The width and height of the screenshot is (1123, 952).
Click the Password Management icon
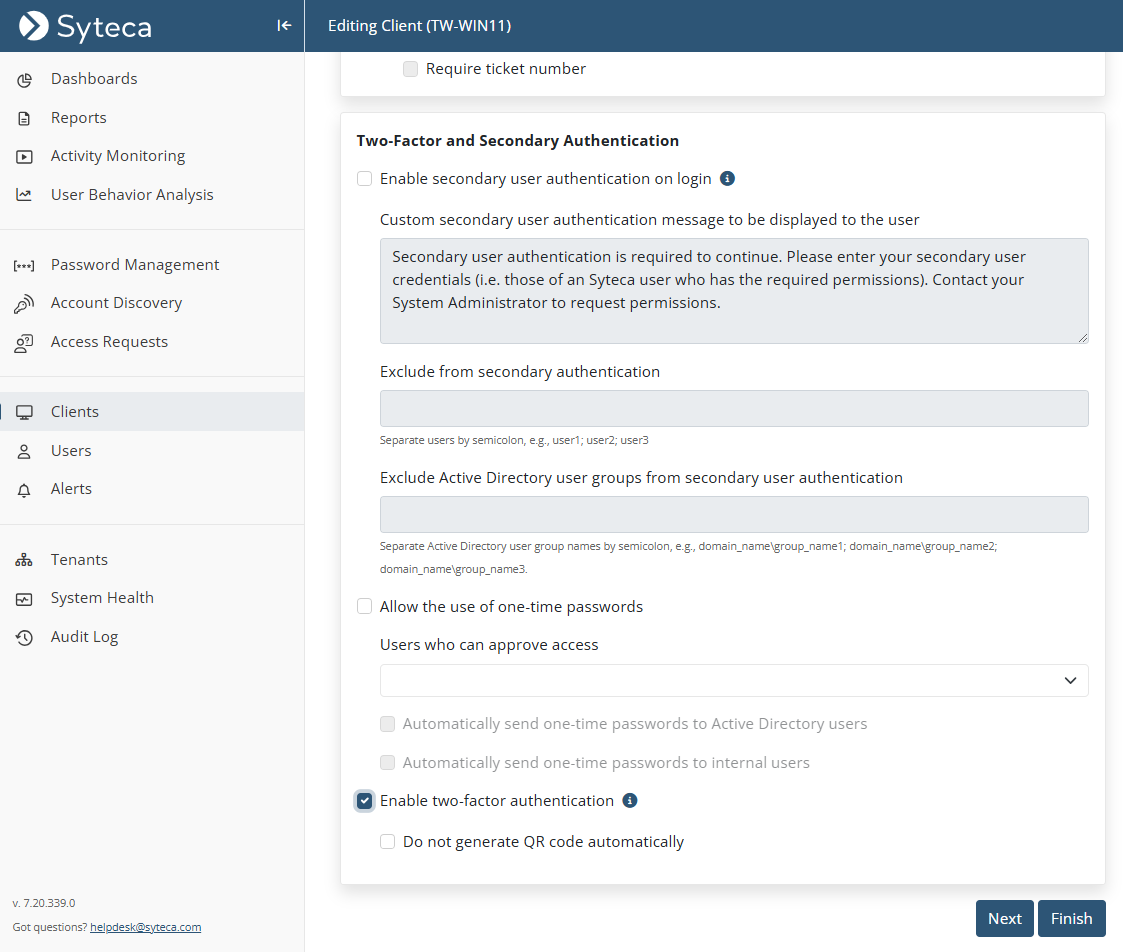[x=24, y=266]
